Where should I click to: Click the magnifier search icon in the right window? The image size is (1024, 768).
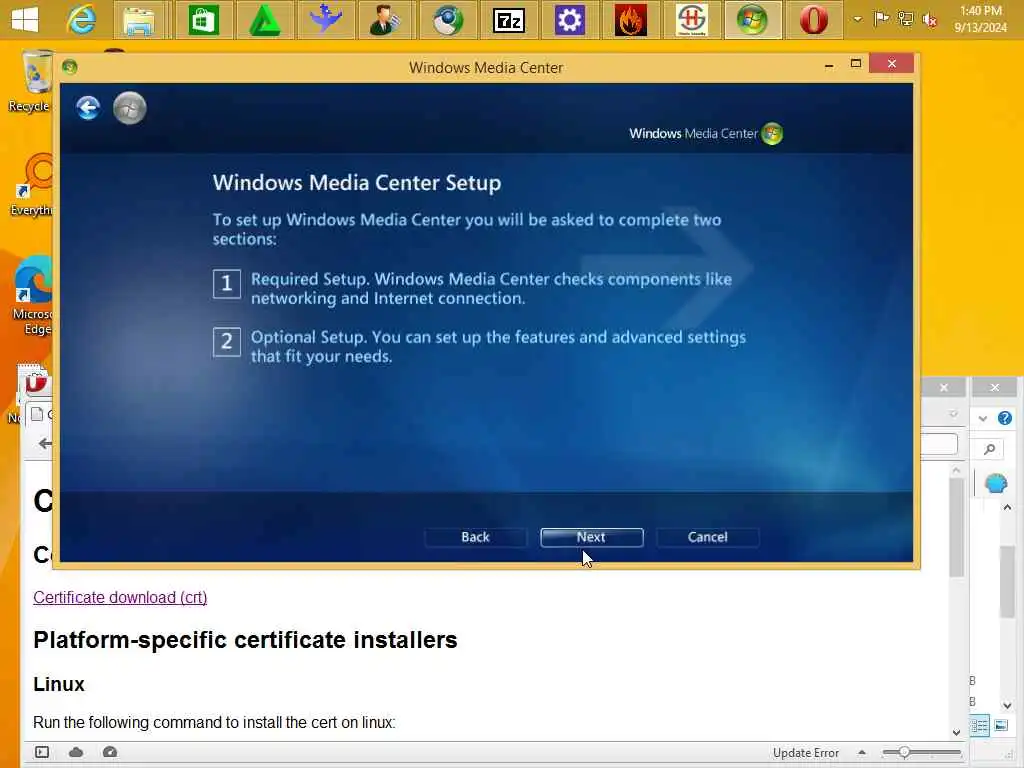pos(990,449)
